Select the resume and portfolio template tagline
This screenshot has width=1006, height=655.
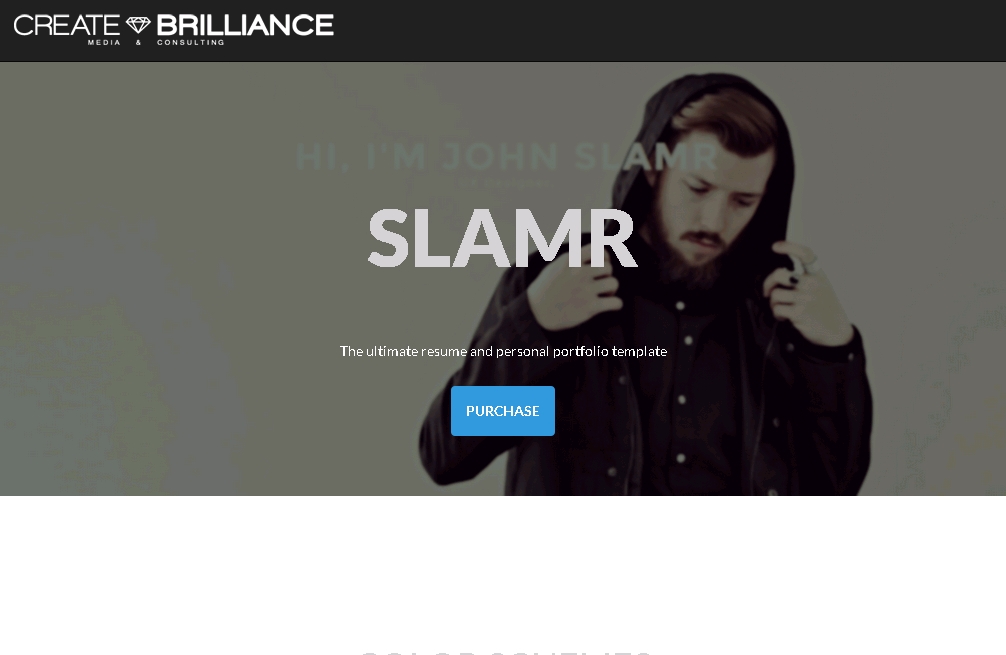(x=503, y=351)
